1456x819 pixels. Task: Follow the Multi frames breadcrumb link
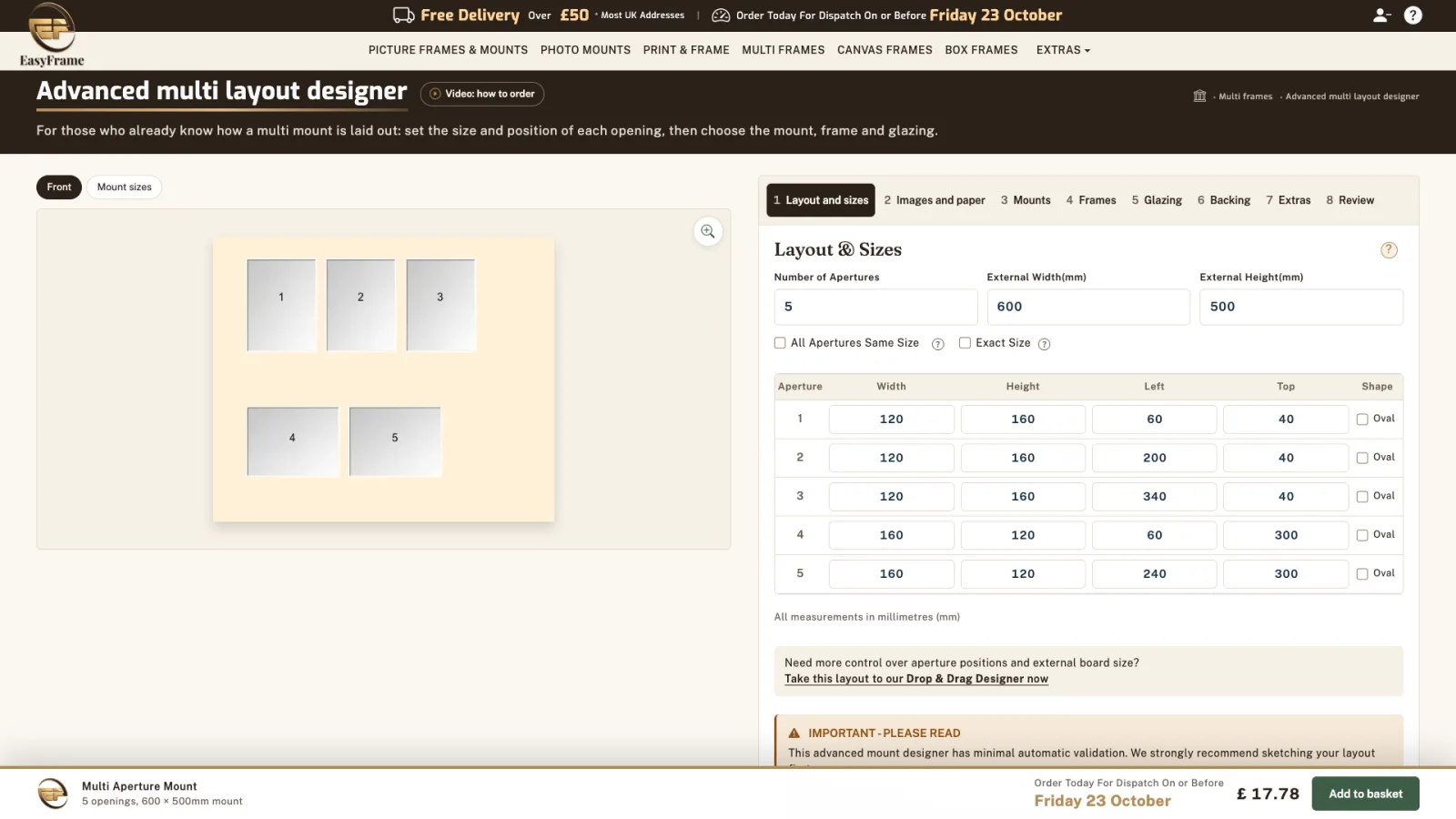[1245, 96]
